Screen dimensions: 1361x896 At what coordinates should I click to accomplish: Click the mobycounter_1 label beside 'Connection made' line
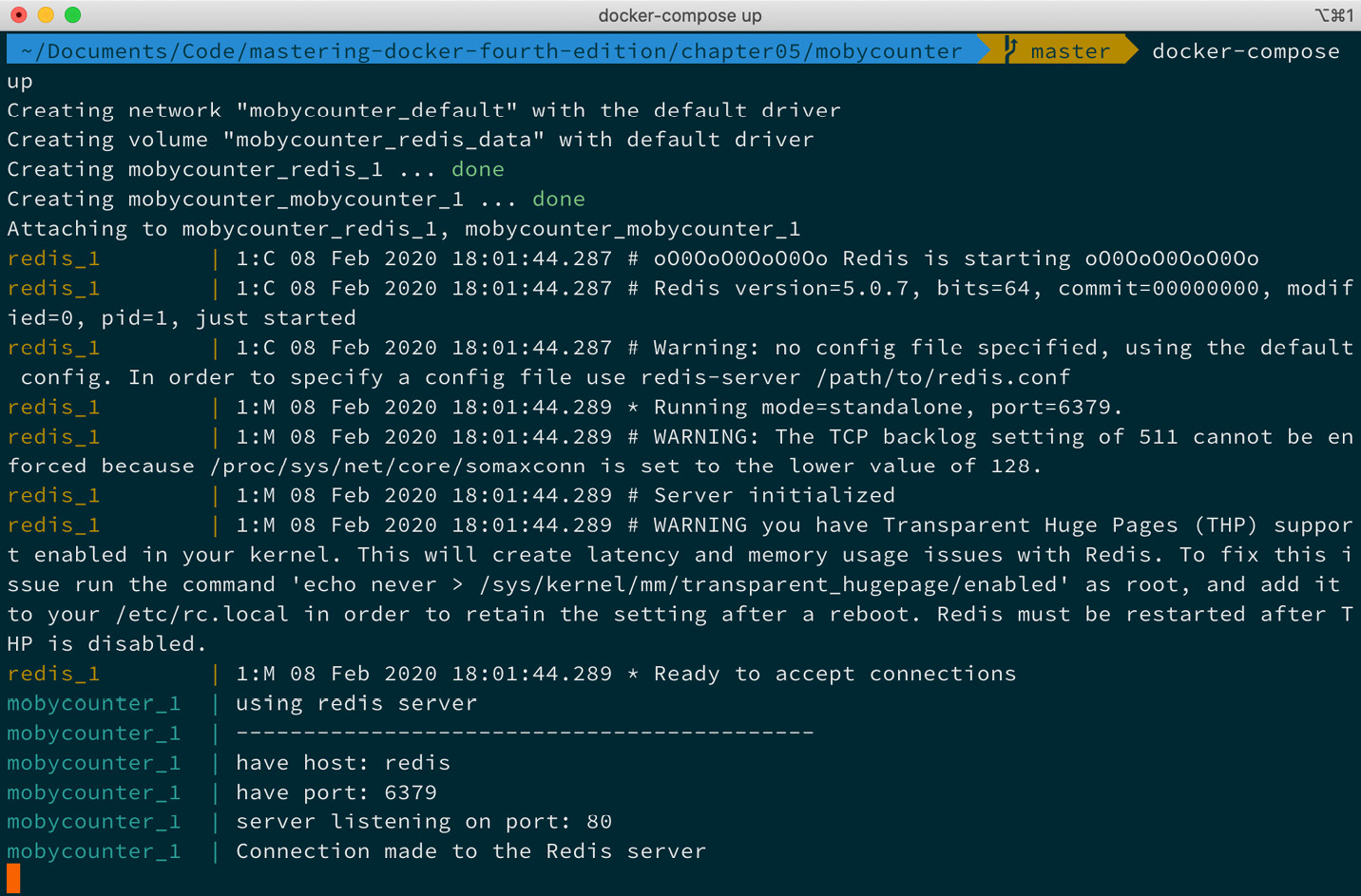(x=93, y=851)
